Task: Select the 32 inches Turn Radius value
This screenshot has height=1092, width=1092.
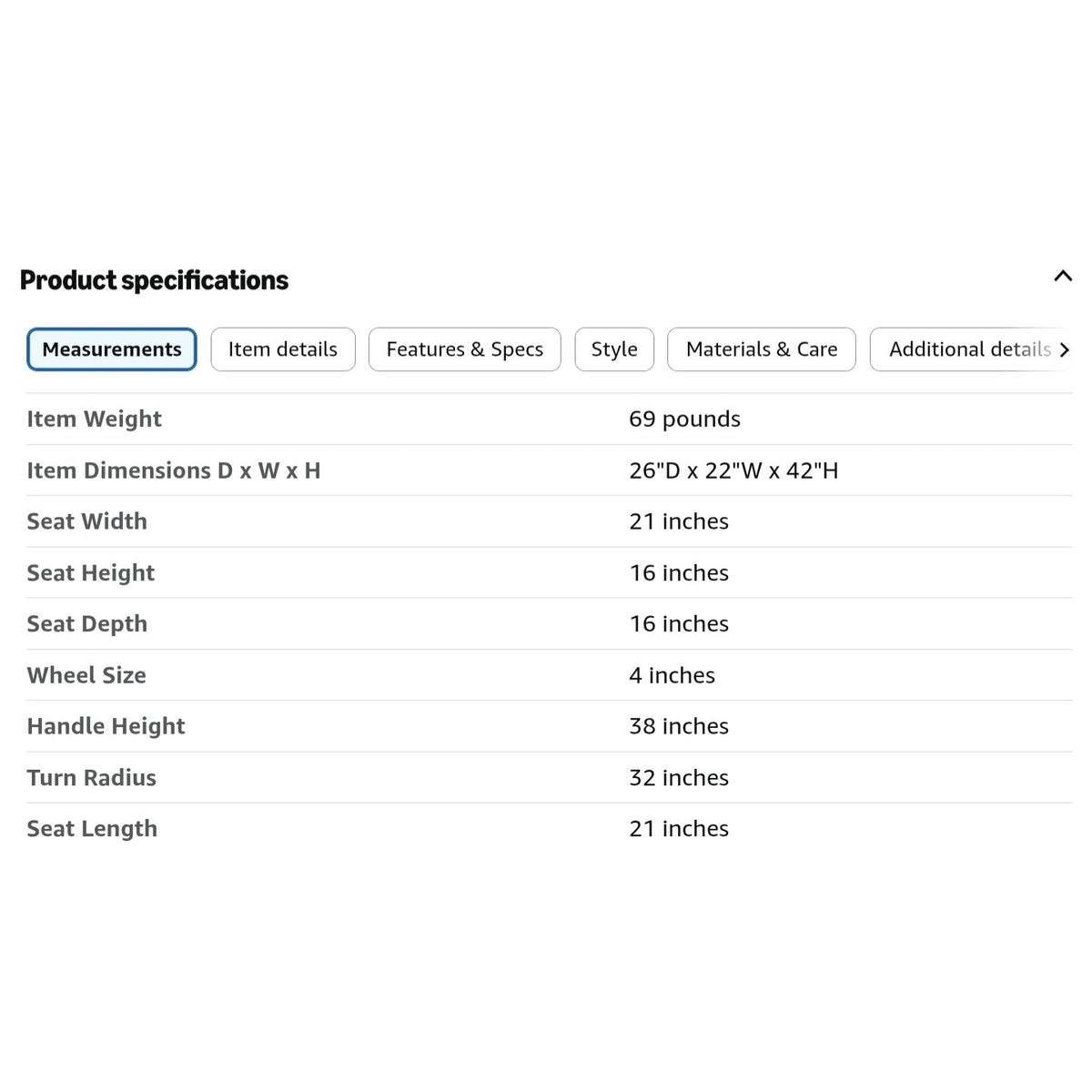Action: pyautogui.click(x=679, y=777)
